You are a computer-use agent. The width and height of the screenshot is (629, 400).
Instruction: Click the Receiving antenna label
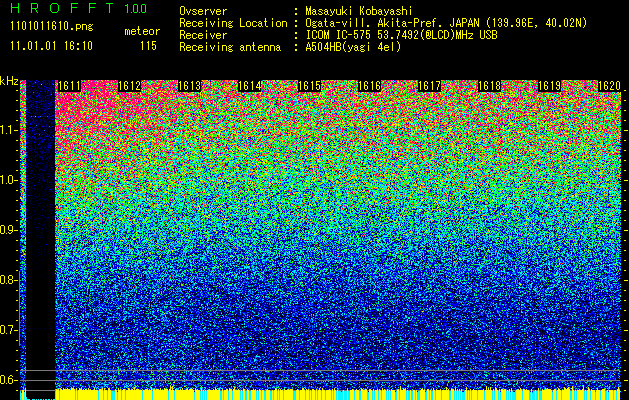pyautogui.click(x=230, y=47)
